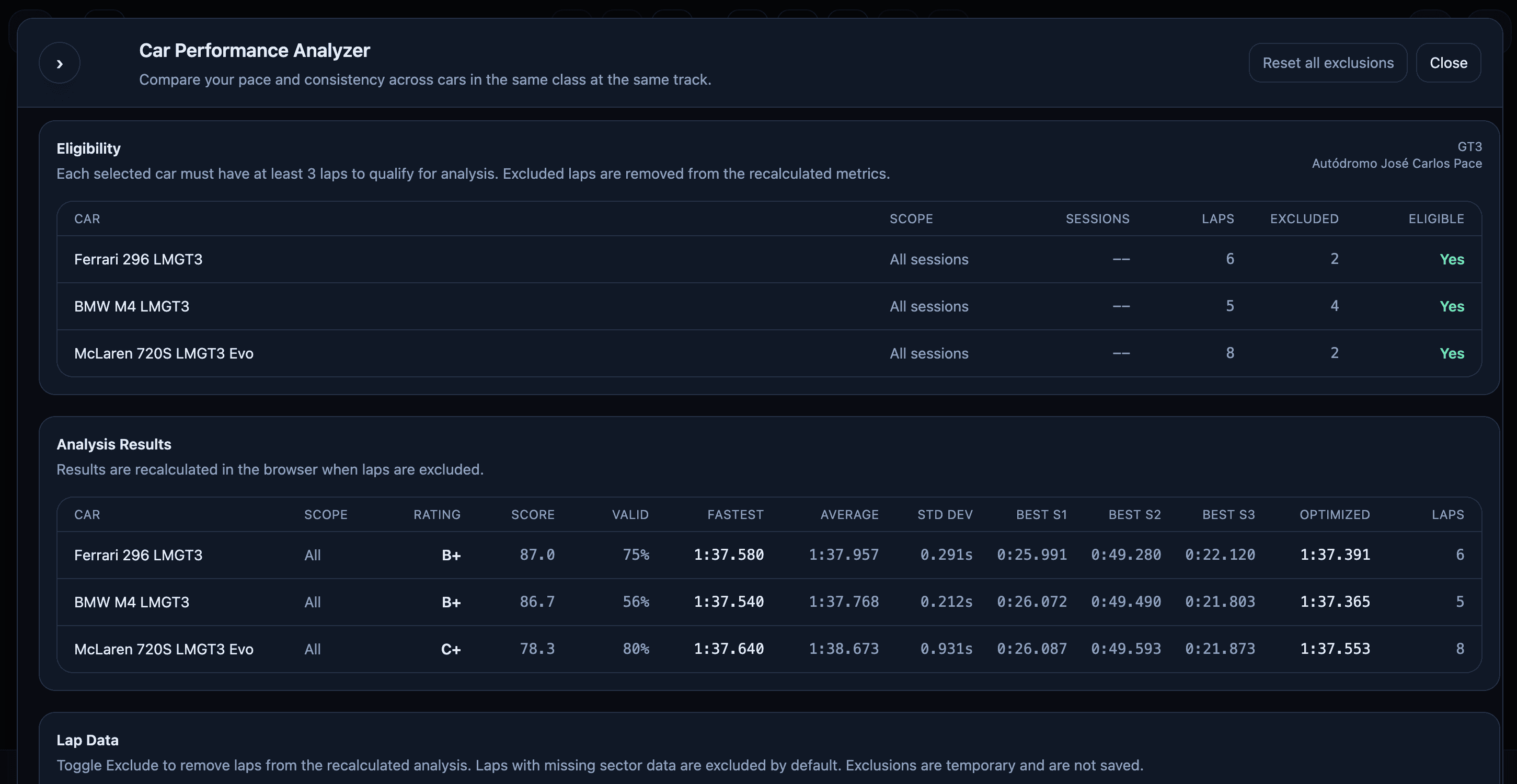Click Ferrari All sessions scope cell
Viewport: 1517px width, 784px height.
929,259
